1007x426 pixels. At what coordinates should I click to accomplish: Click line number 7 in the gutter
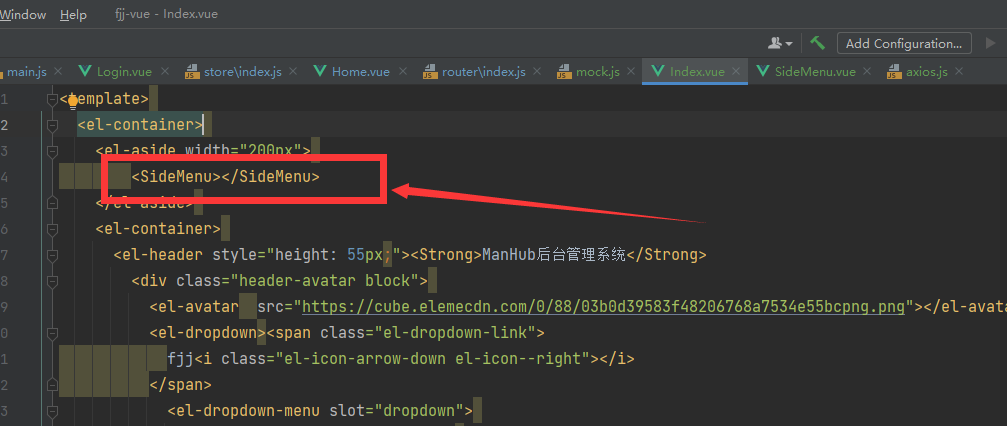tap(4, 255)
